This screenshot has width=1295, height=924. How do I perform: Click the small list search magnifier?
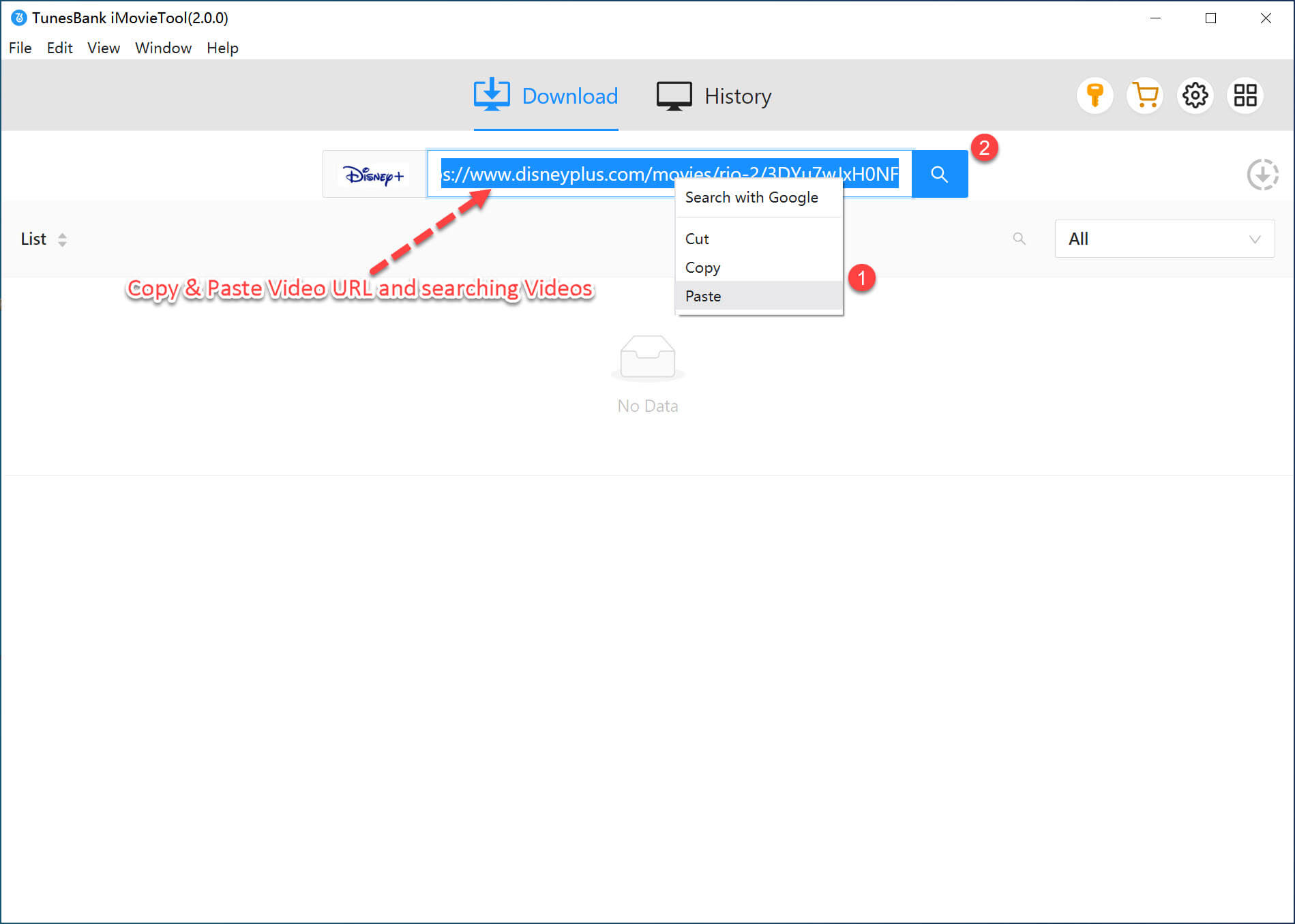pos(1019,239)
